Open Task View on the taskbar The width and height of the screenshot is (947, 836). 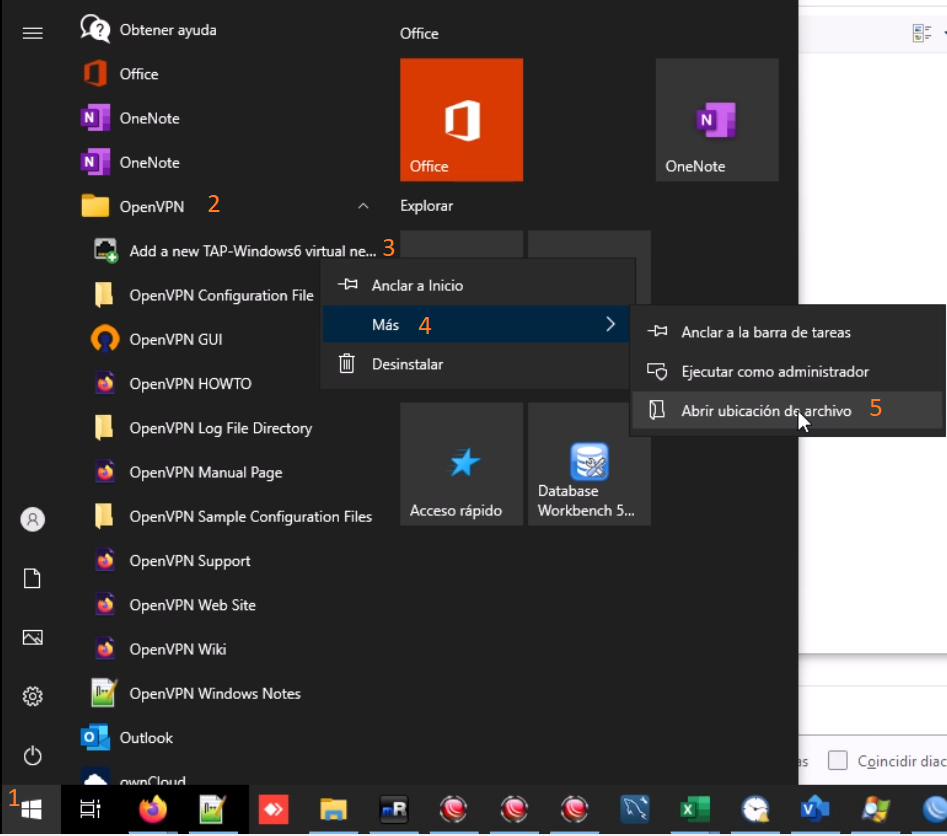pos(91,809)
